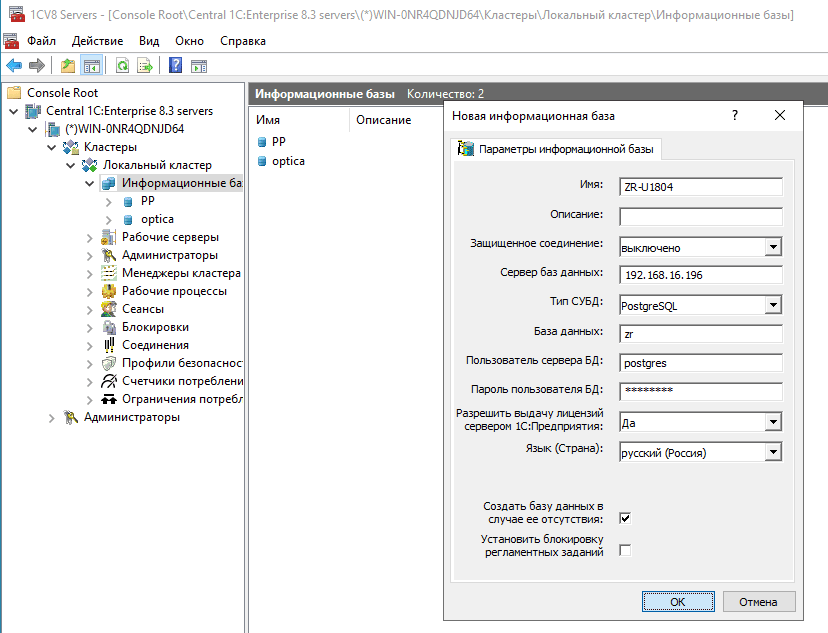
Task: Click the Описание input field
Action: (700, 216)
